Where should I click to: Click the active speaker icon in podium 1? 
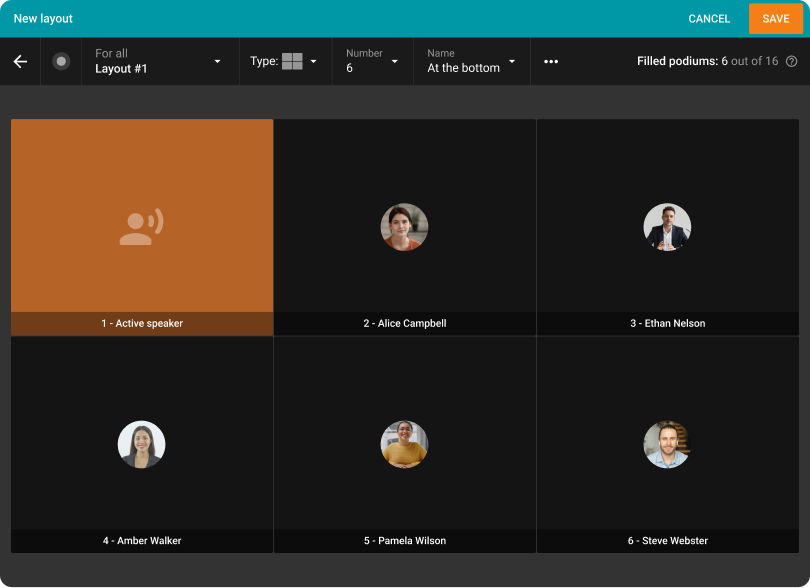point(141,227)
